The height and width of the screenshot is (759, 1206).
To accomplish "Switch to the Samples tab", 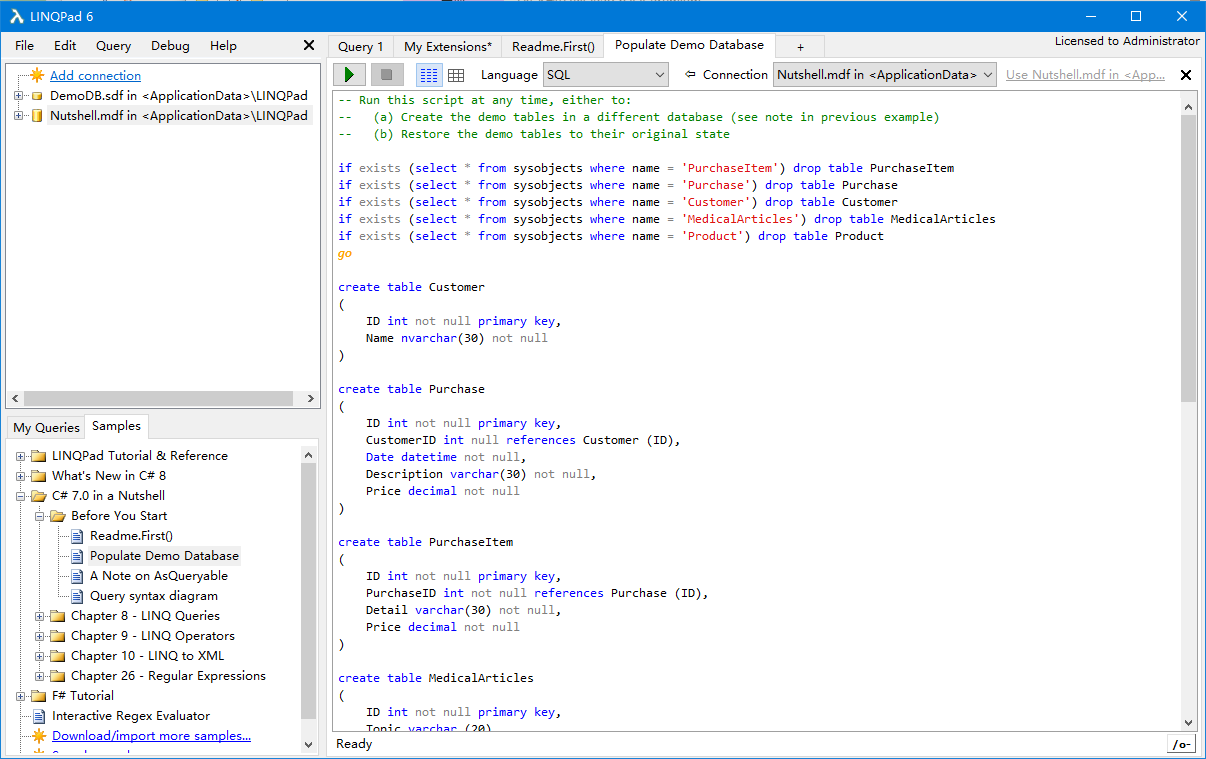I will (117, 426).
